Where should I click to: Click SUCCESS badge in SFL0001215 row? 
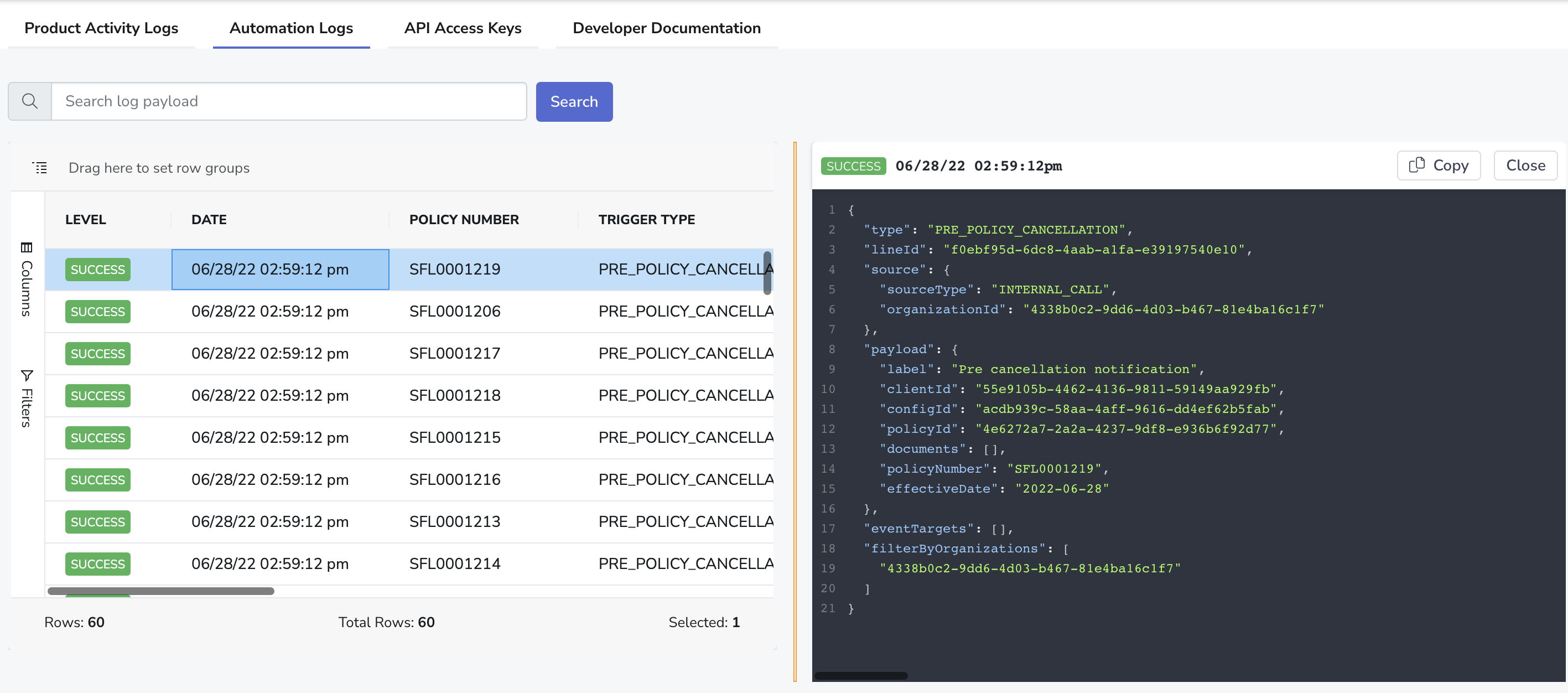[97, 437]
